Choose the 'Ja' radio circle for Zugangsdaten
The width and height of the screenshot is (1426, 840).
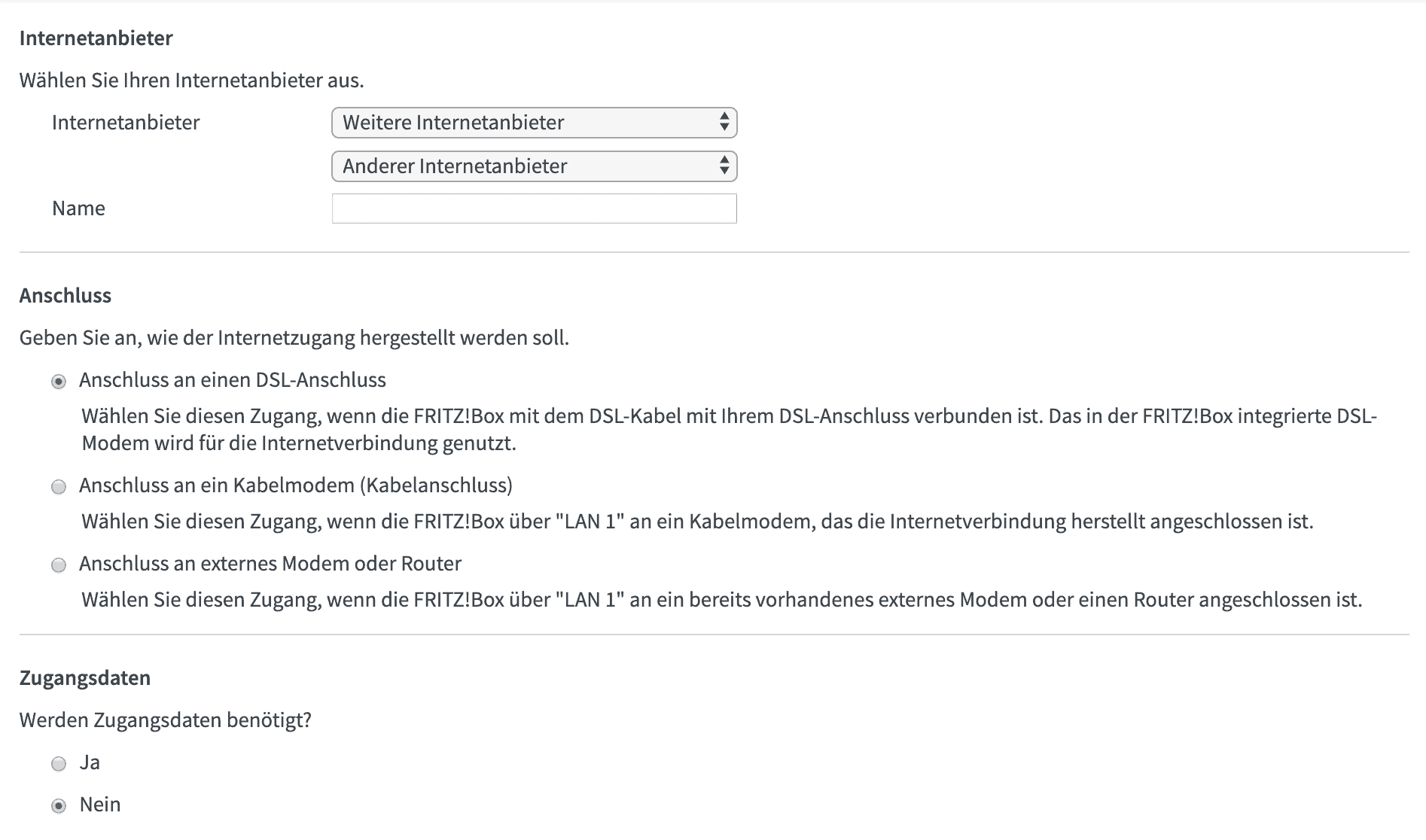(59, 765)
